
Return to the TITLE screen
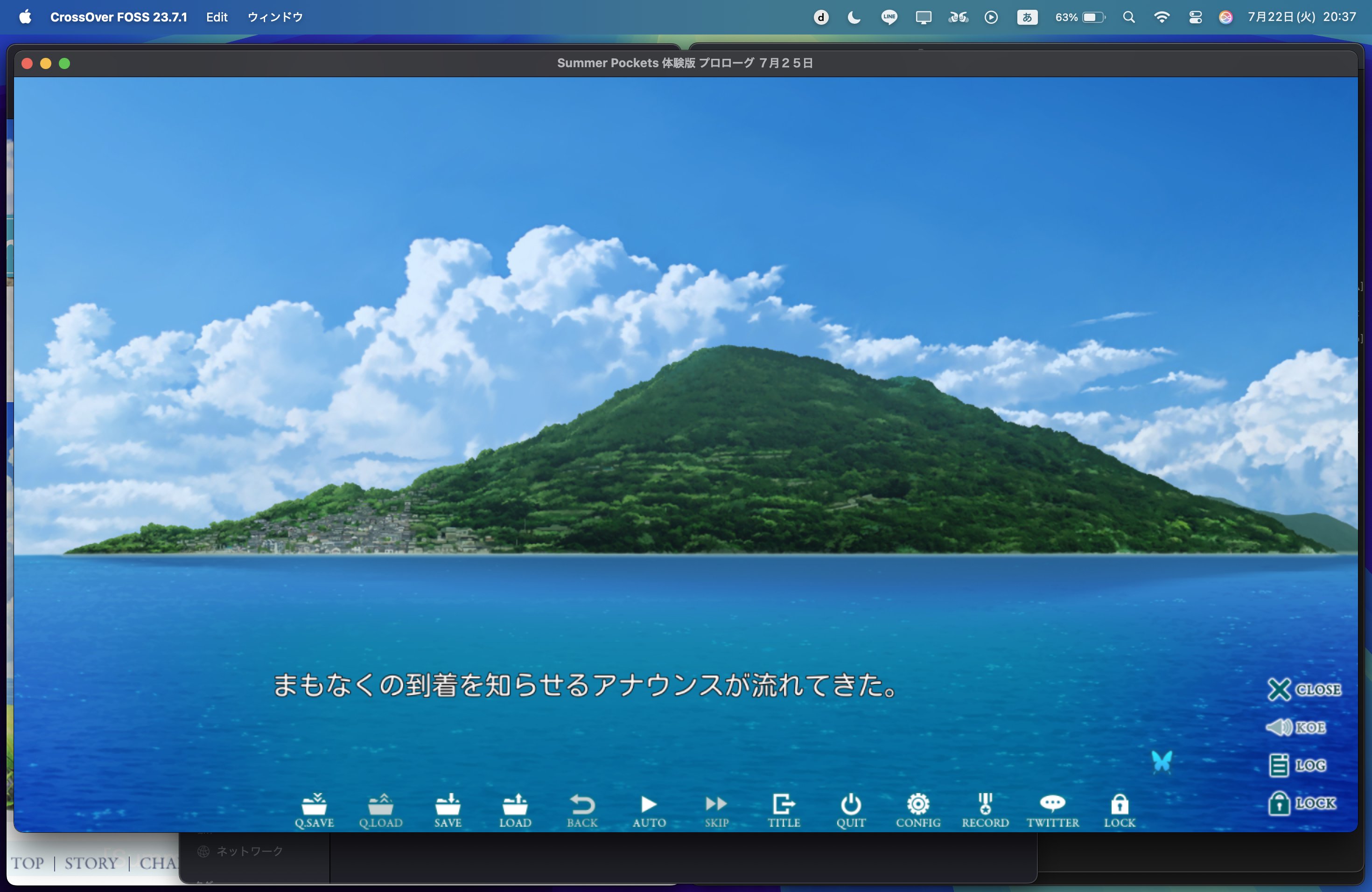pos(784,811)
